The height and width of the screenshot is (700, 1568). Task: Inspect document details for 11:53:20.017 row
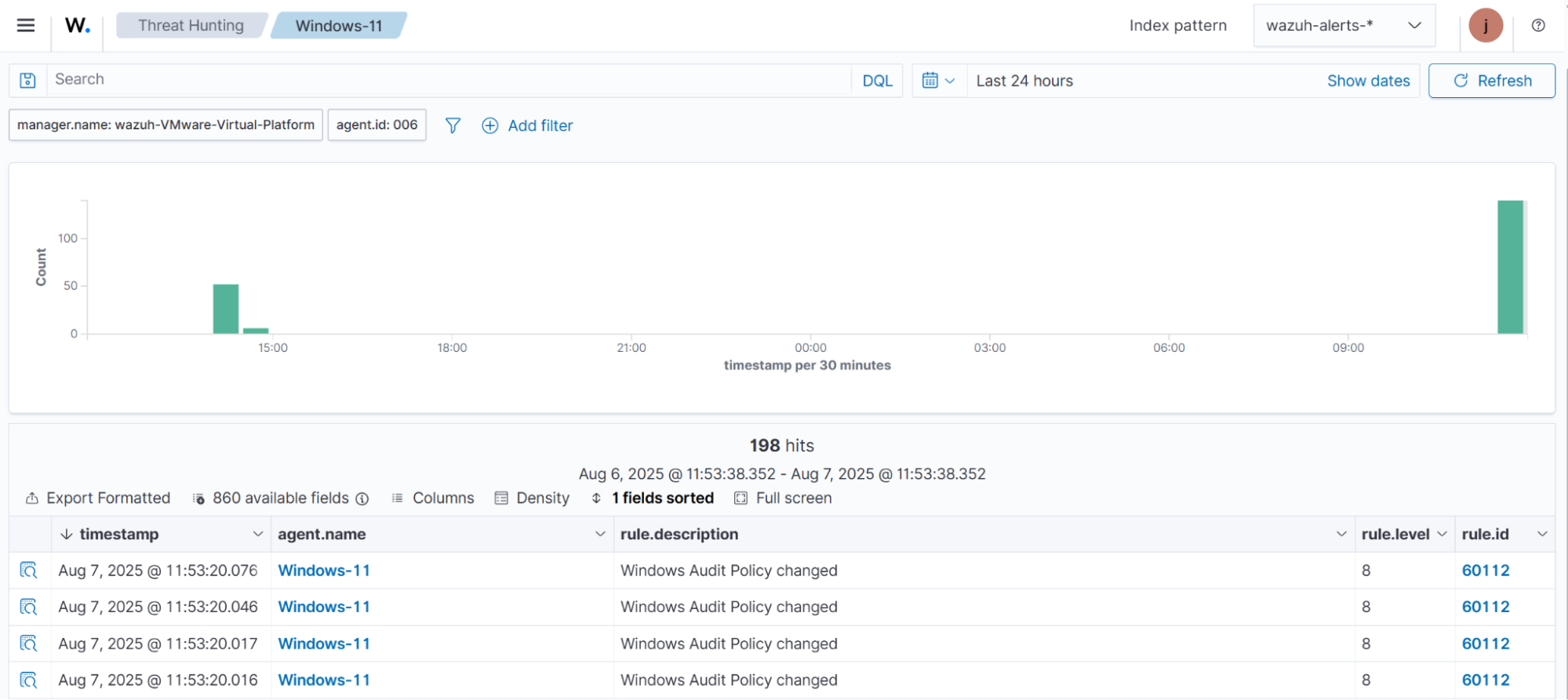[x=28, y=644]
